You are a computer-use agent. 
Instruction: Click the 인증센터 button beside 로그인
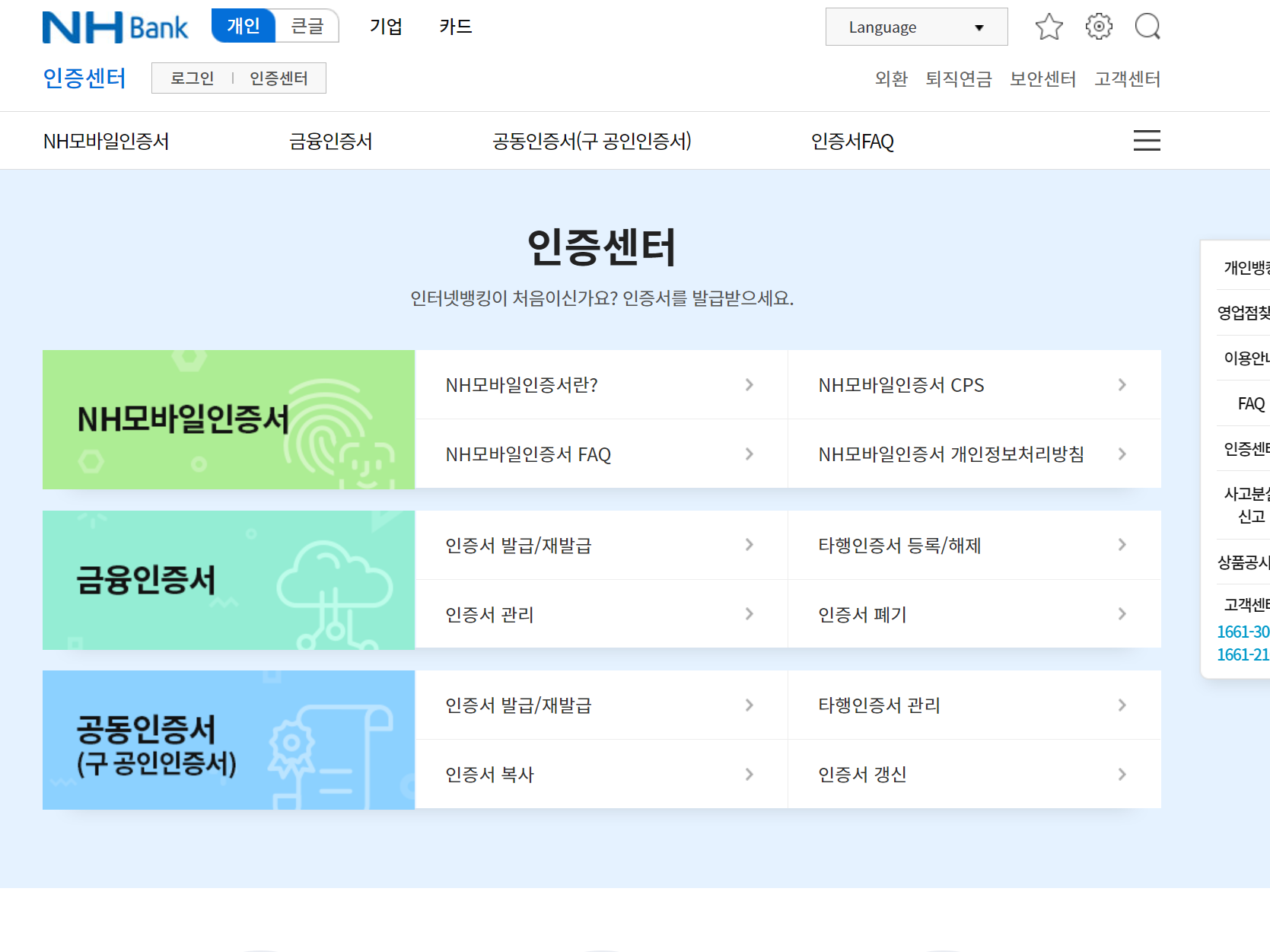[279, 78]
